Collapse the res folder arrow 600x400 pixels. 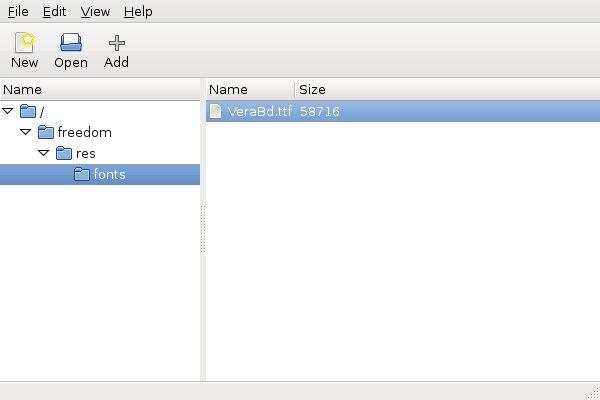pyautogui.click(x=43, y=153)
